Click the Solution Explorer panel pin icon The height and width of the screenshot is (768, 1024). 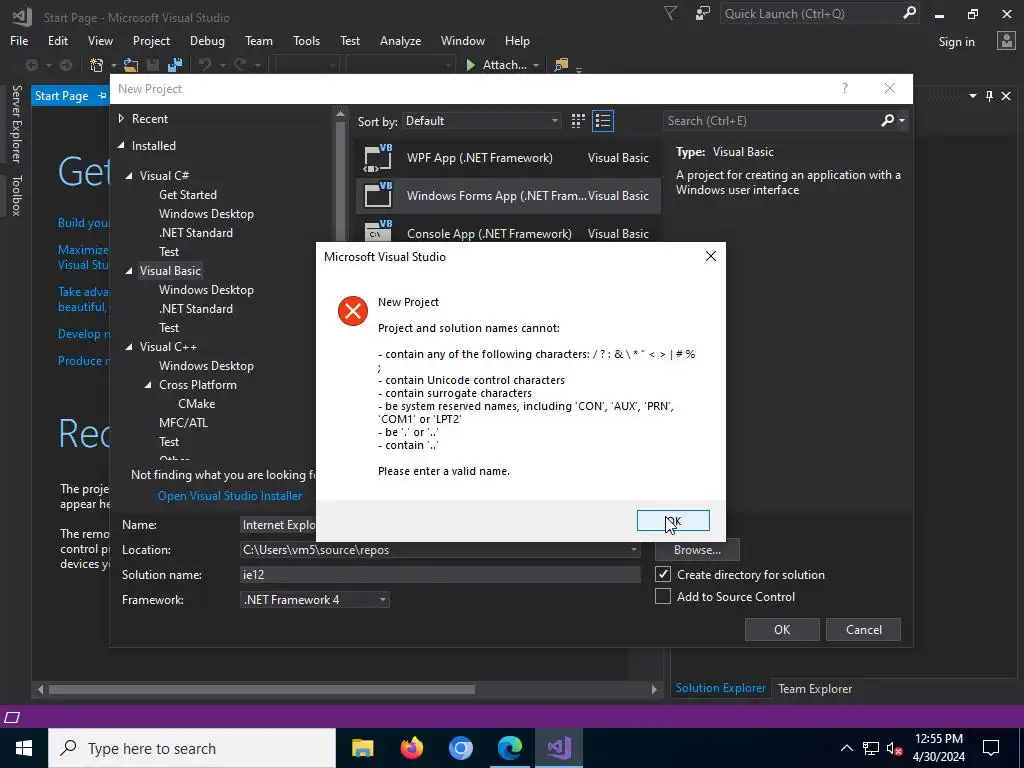[x=989, y=96]
